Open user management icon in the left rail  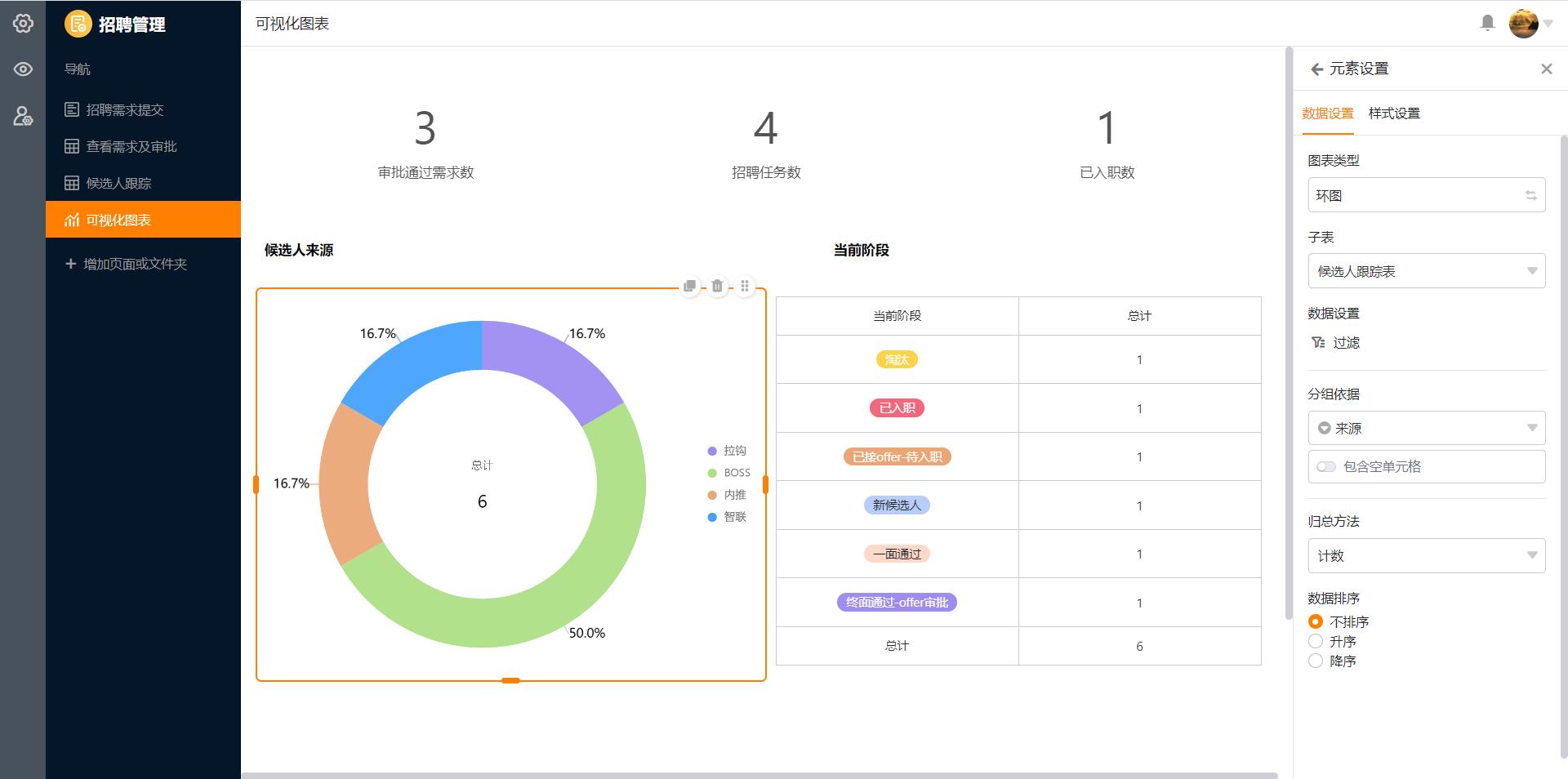coord(24,116)
